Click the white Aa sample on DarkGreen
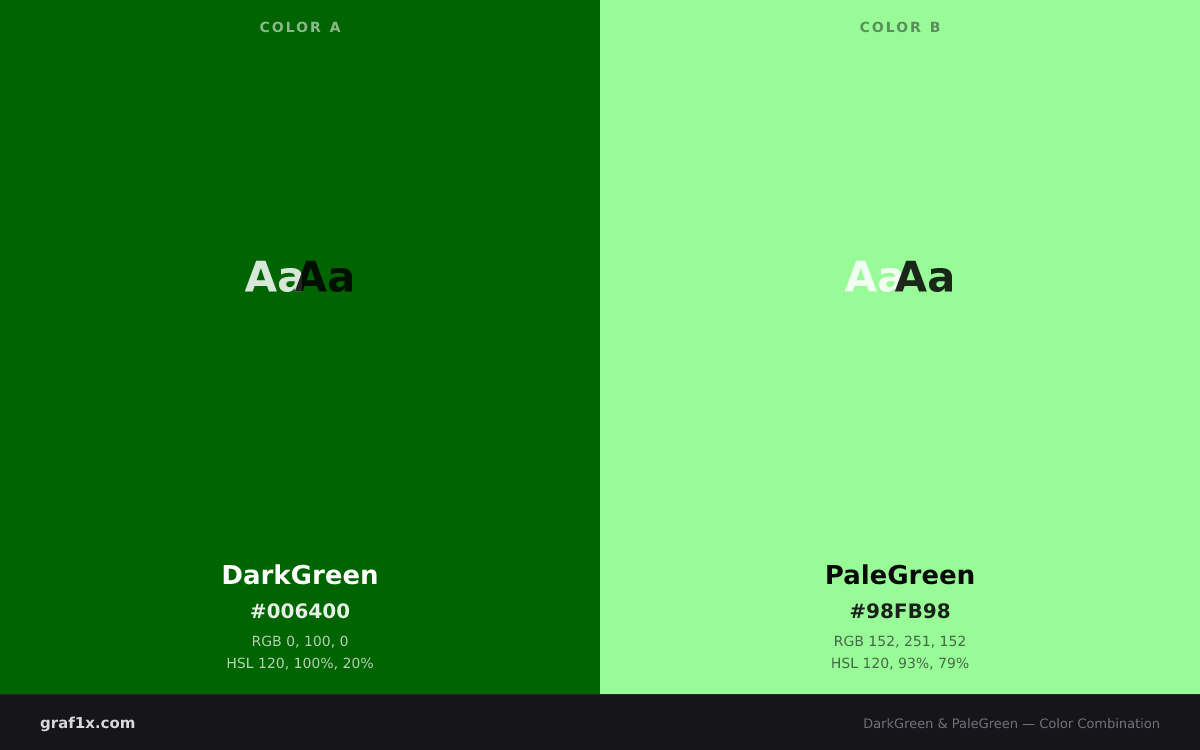 click(272, 277)
